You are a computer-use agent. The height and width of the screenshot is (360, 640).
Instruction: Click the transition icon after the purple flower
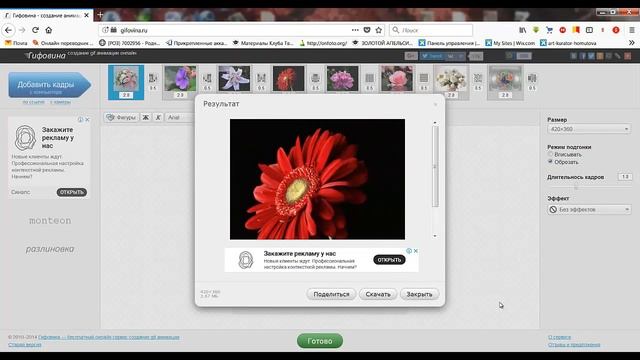tap(207, 78)
